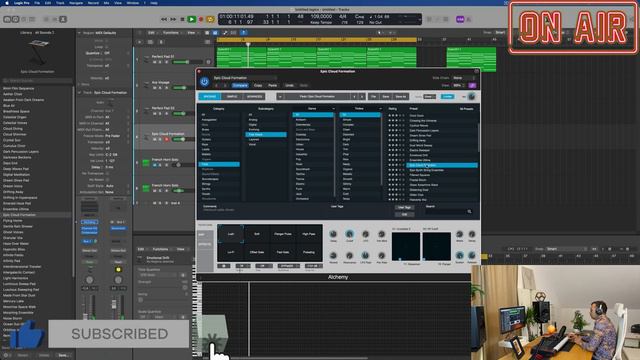Click the Save button in Alchemy
This screenshot has height=360, width=640.
pos(386,96)
